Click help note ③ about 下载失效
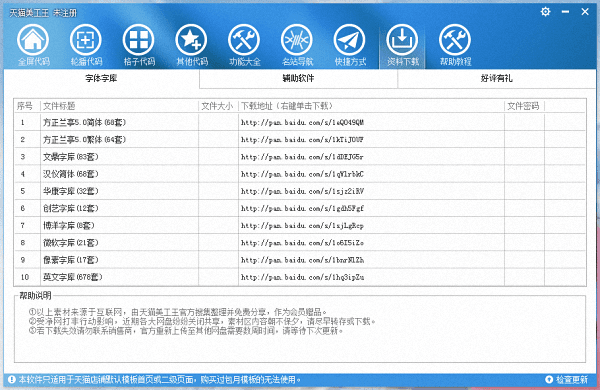Screen dimensions: 600x390 coord(186,330)
